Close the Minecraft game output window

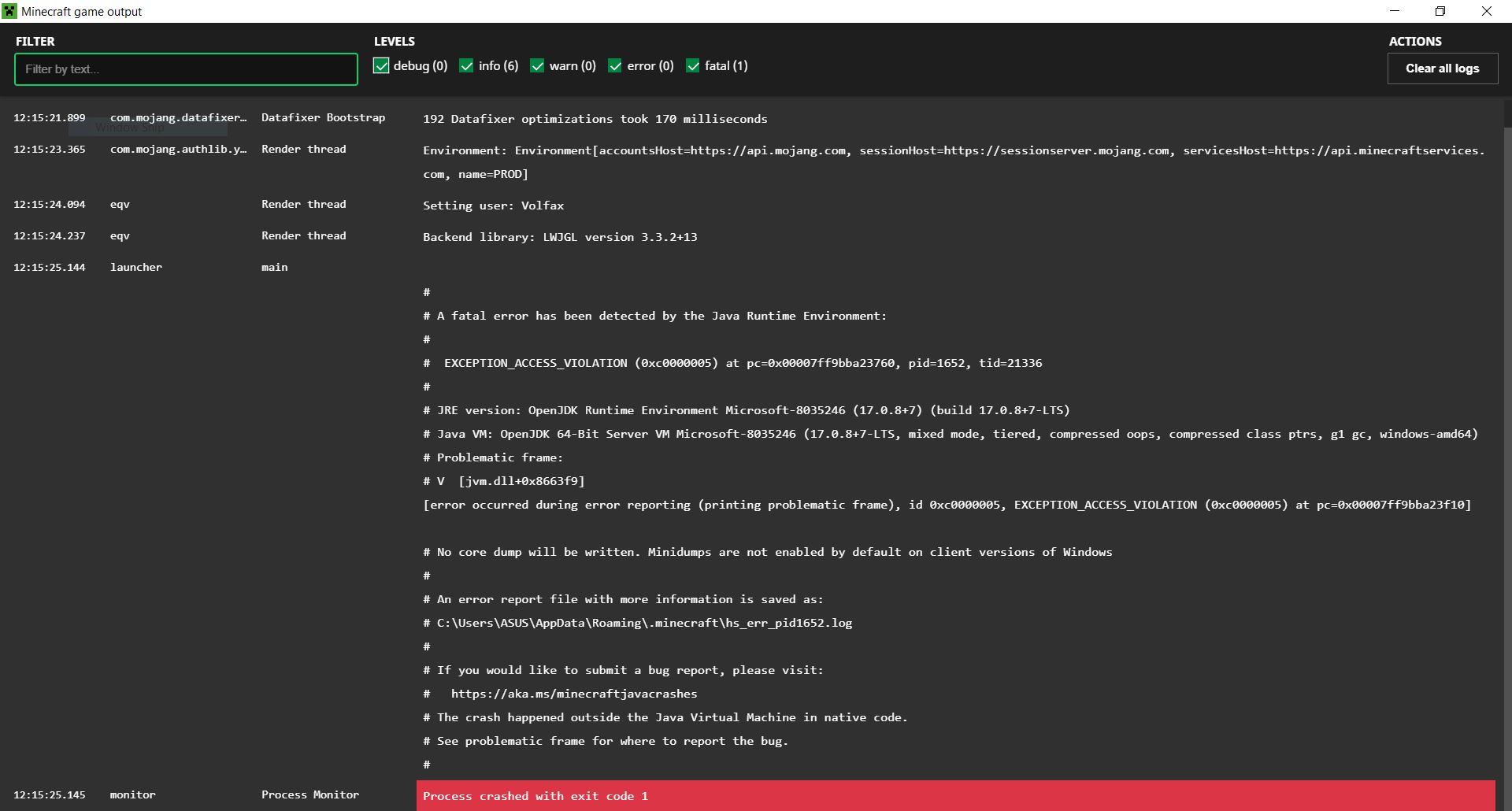click(1487, 11)
